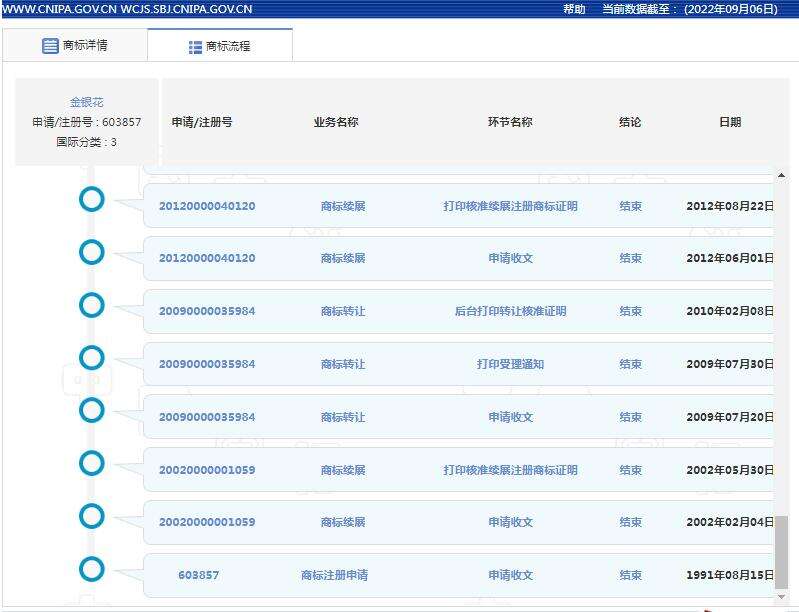Click the 帮助 link in header

(574, 9)
